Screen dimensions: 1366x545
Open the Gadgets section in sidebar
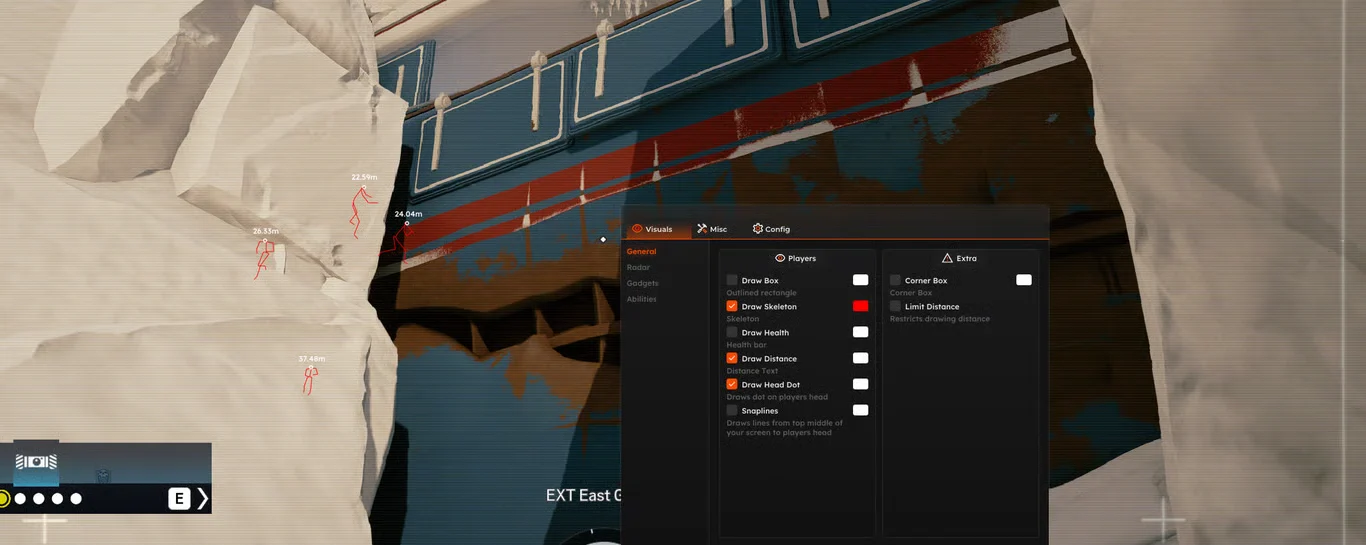pyautogui.click(x=642, y=284)
